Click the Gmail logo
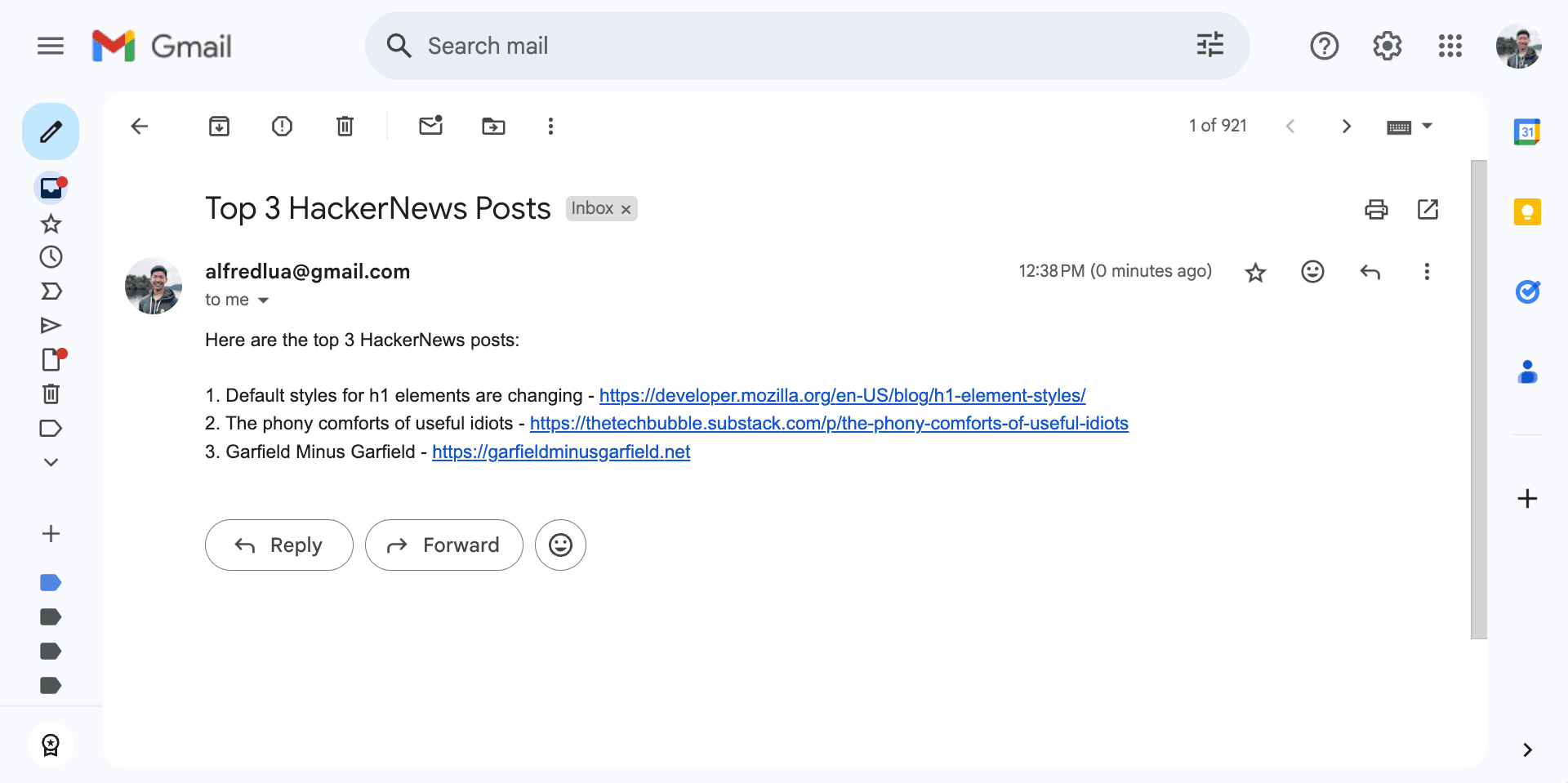 [162, 47]
